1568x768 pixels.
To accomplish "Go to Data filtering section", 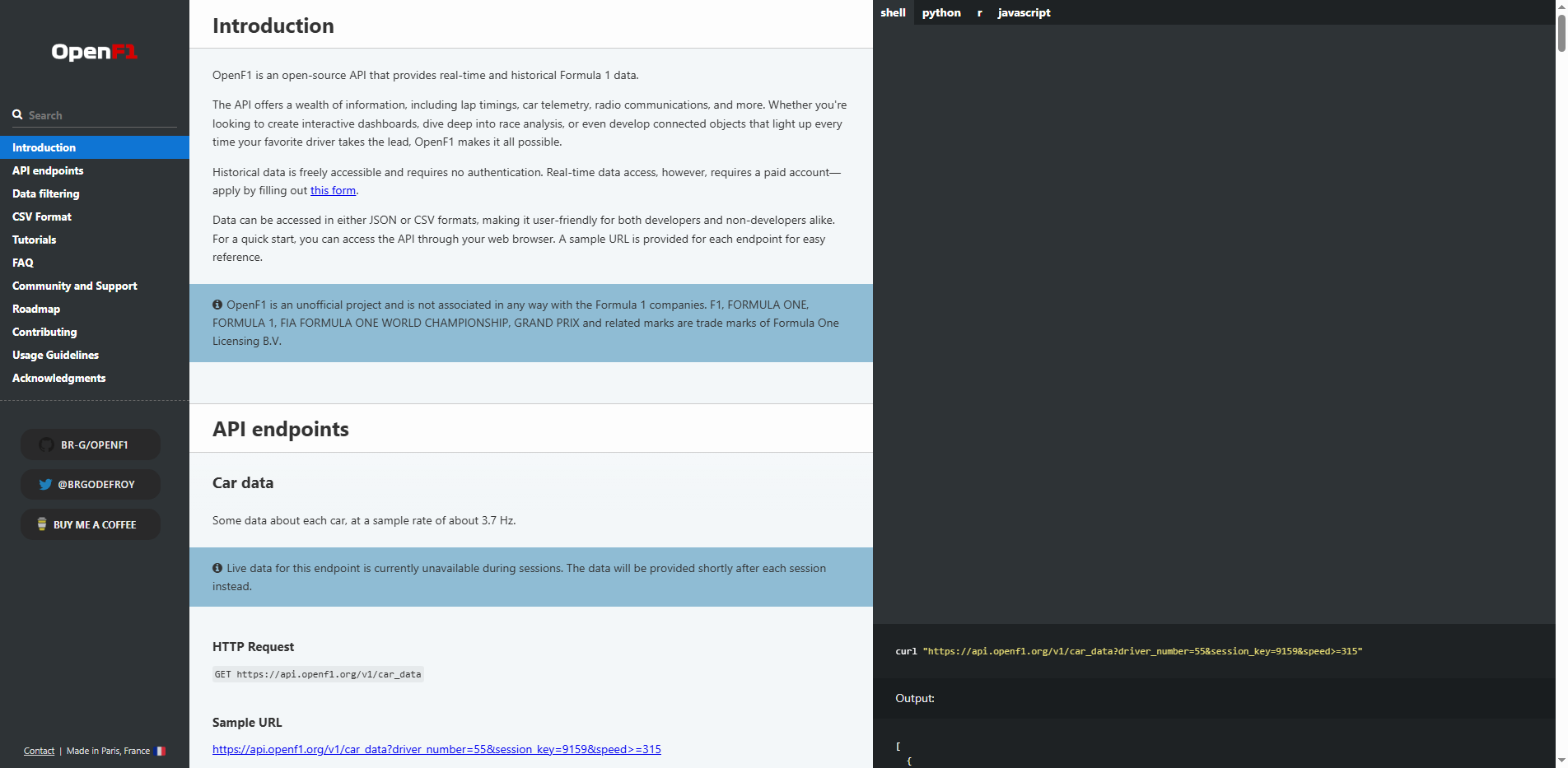I will (95, 193).
